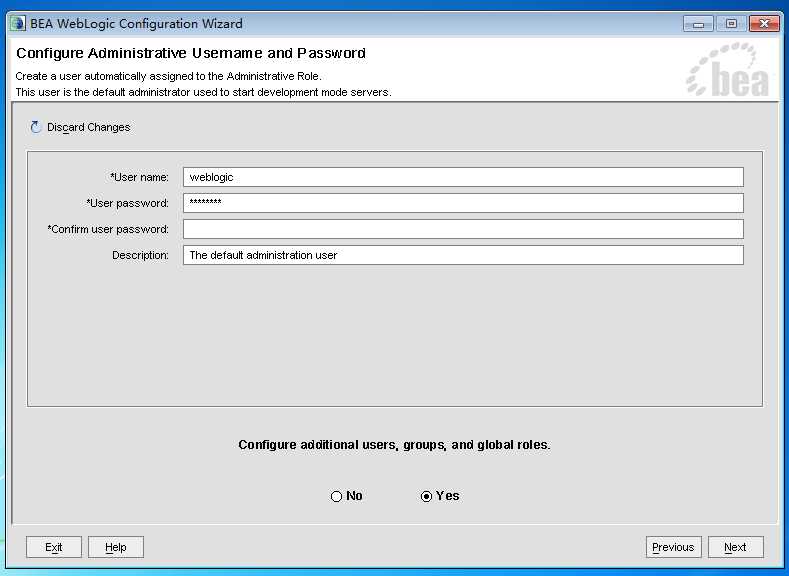Close the BEA WebLogic wizard window
The height and width of the screenshot is (576, 789).
coord(764,24)
